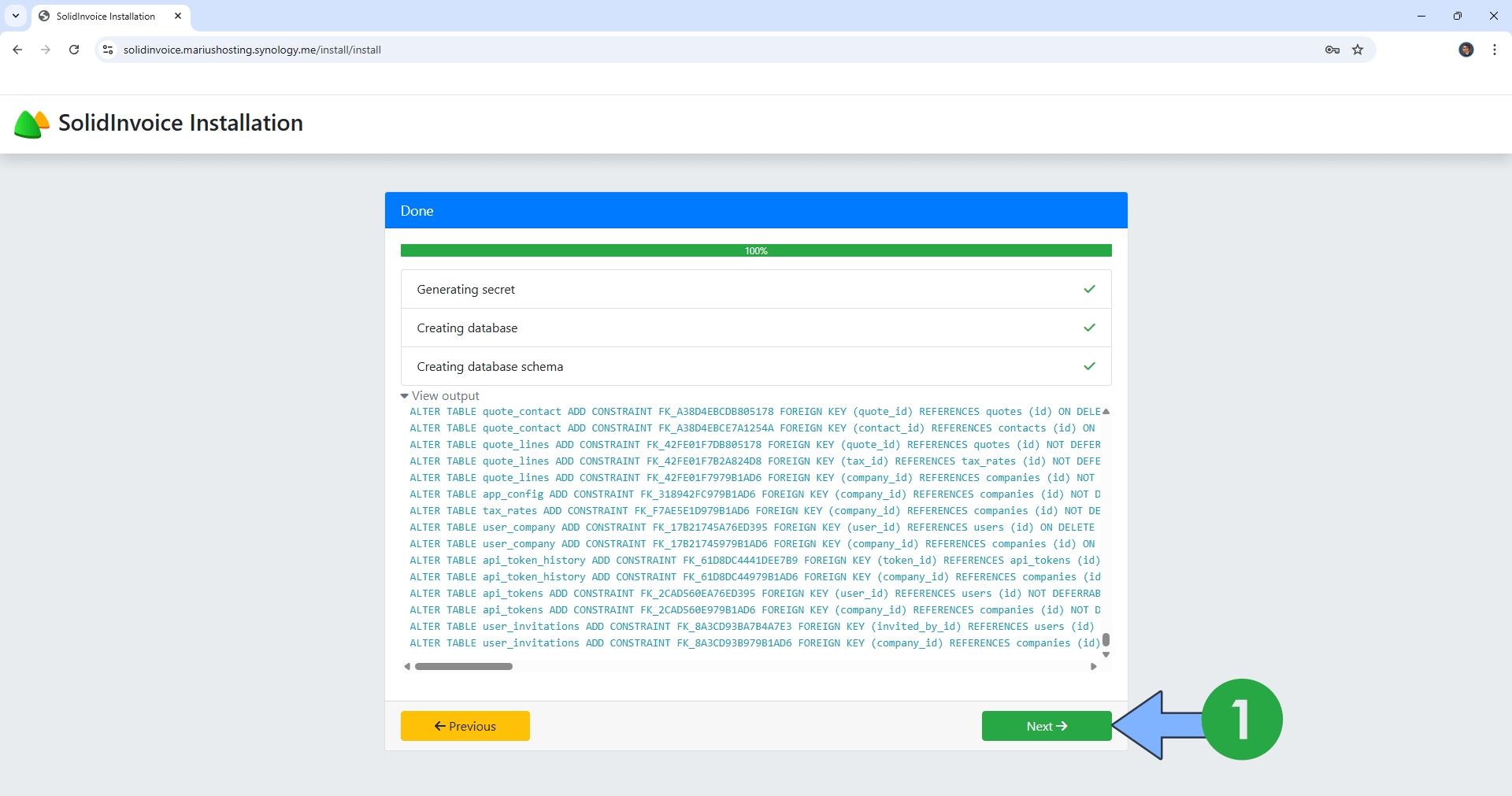Viewport: 1512px width, 796px height.
Task: Click the yellow Previous button
Action: click(465, 726)
